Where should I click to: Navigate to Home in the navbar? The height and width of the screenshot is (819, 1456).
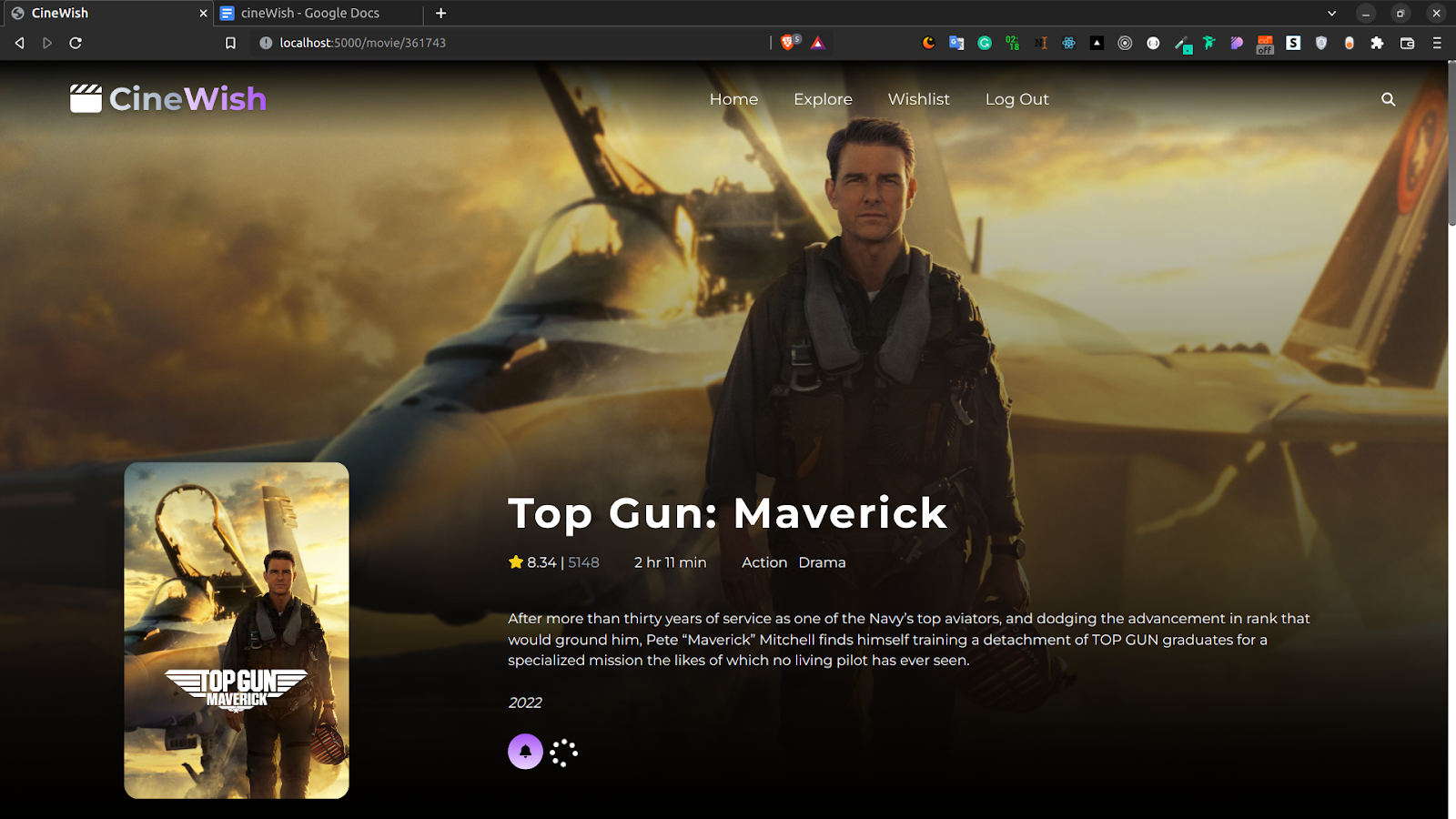point(733,99)
